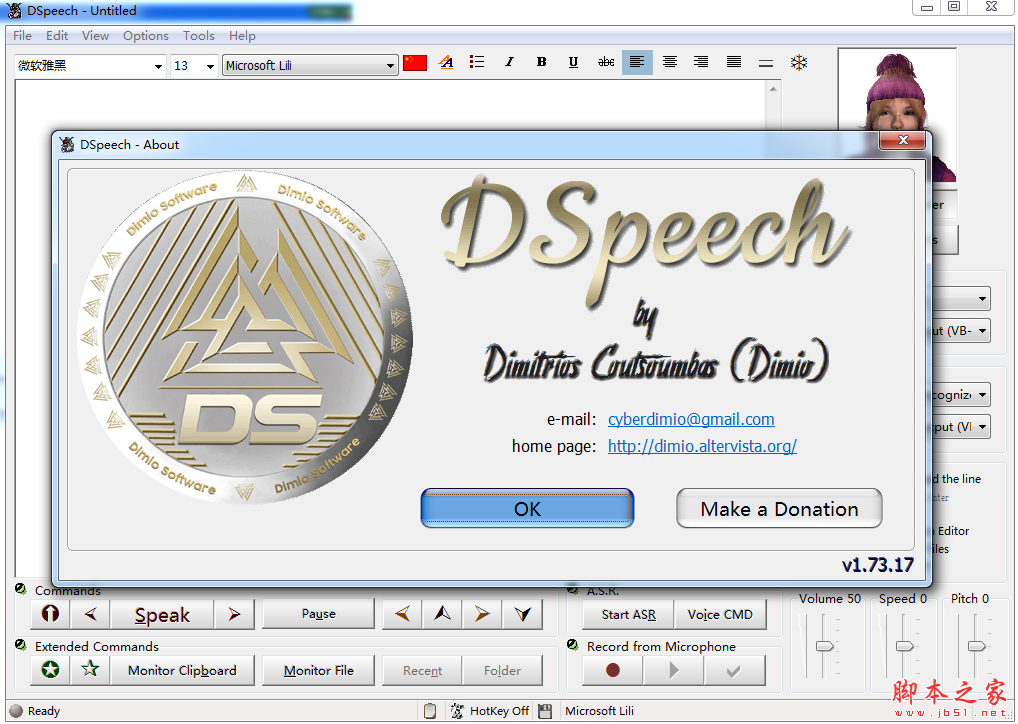Click the Speak button
1018x724 pixels.
click(162, 614)
